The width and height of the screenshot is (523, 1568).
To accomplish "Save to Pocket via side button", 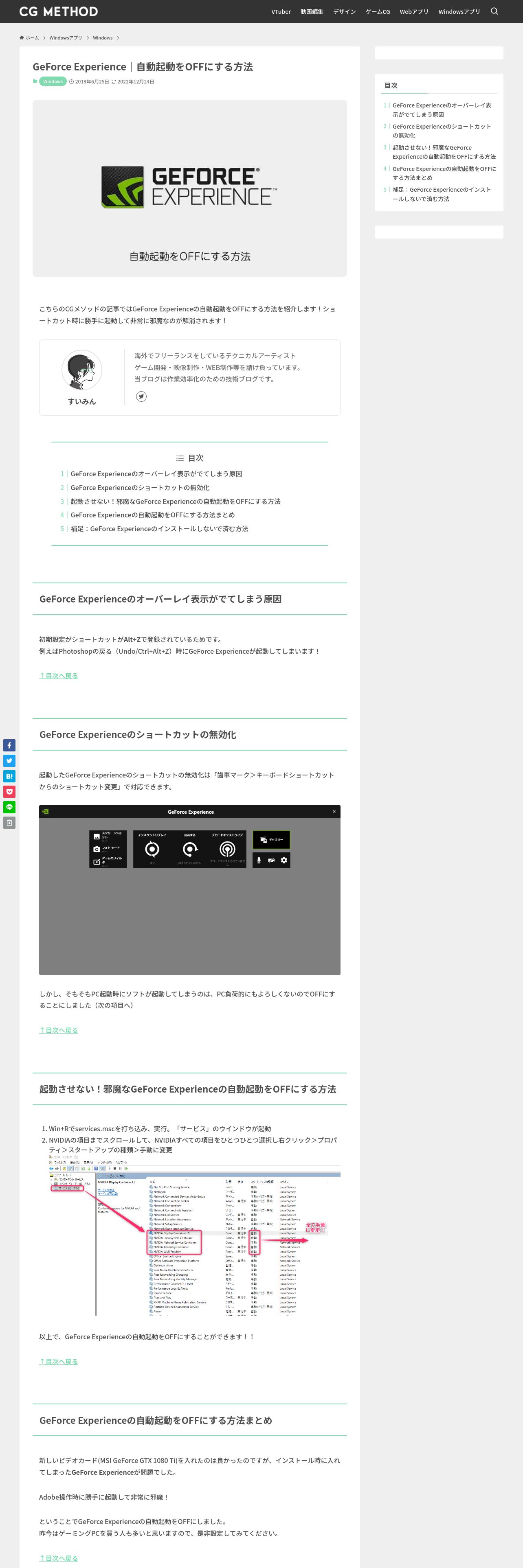I will coord(9,792).
